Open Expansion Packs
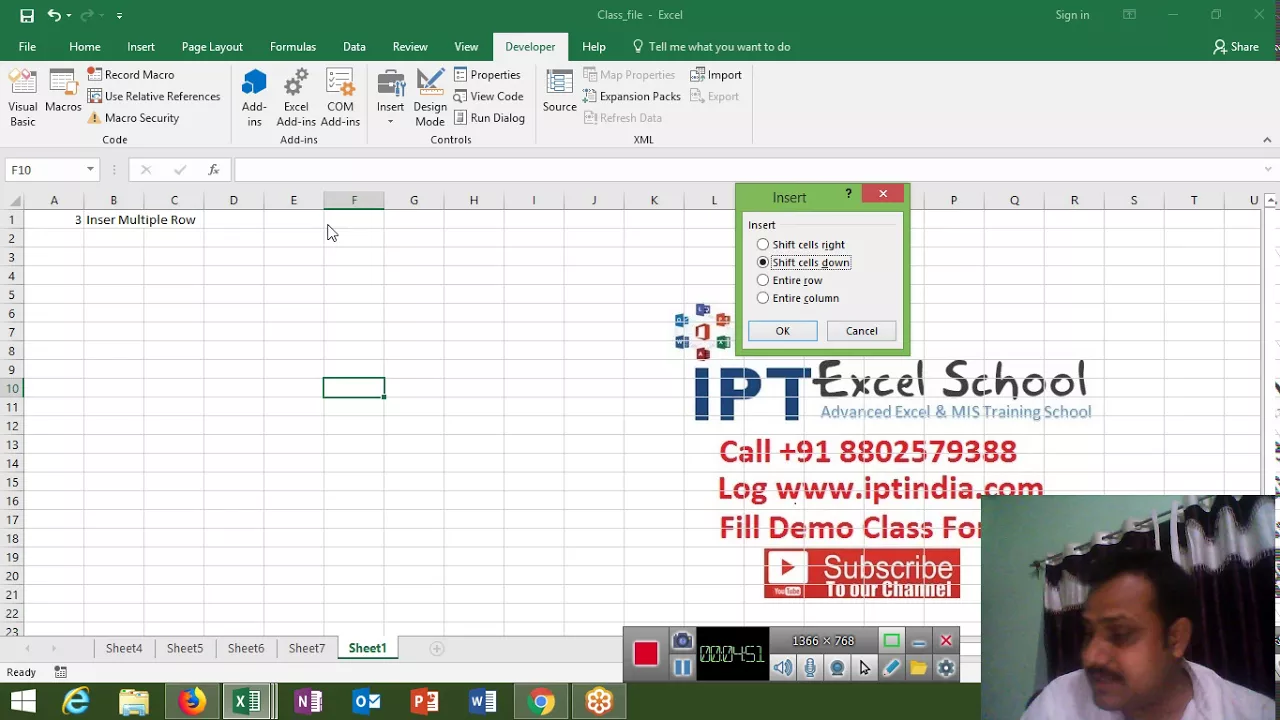 (x=631, y=96)
